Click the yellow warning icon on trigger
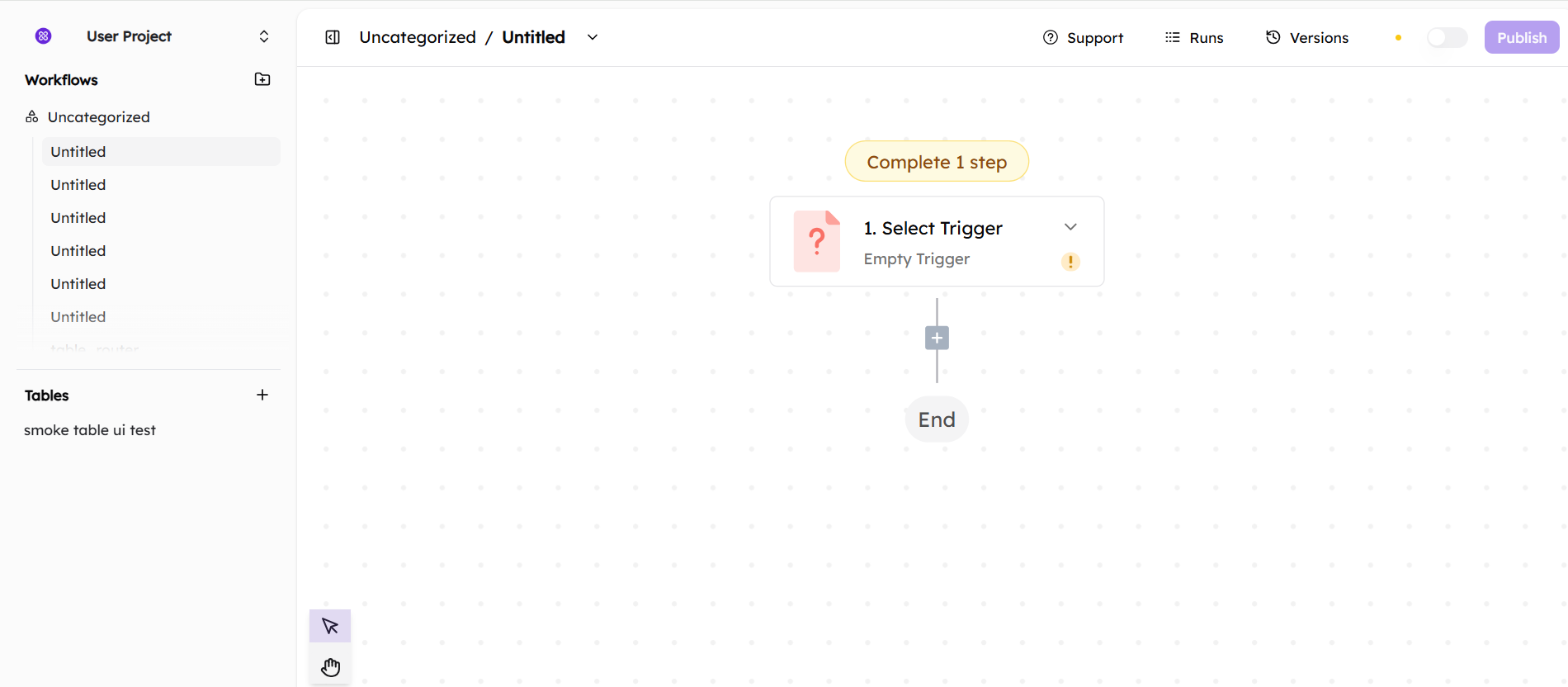 pos(1070,262)
